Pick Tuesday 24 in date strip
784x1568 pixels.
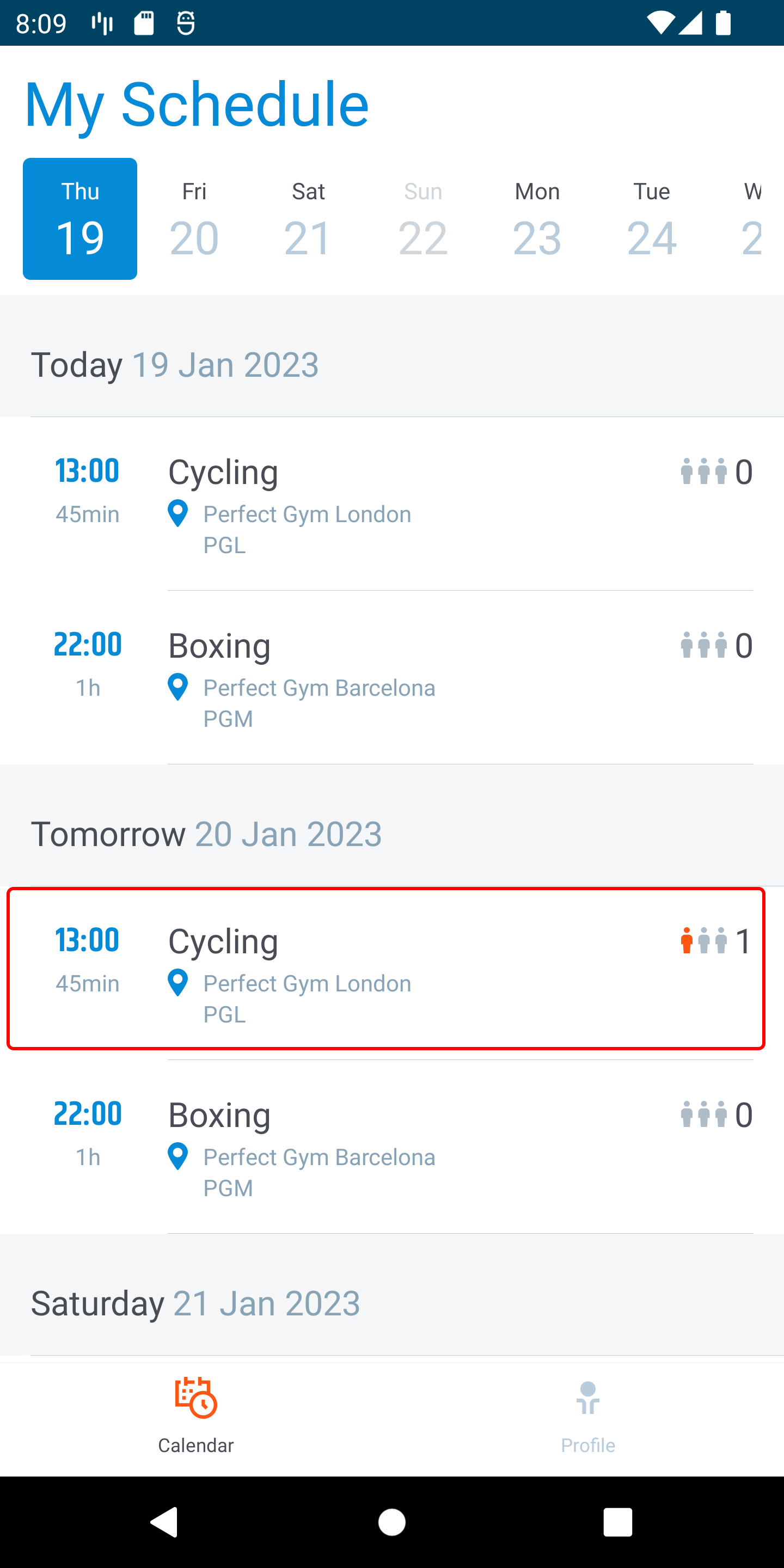coord(651,219)
